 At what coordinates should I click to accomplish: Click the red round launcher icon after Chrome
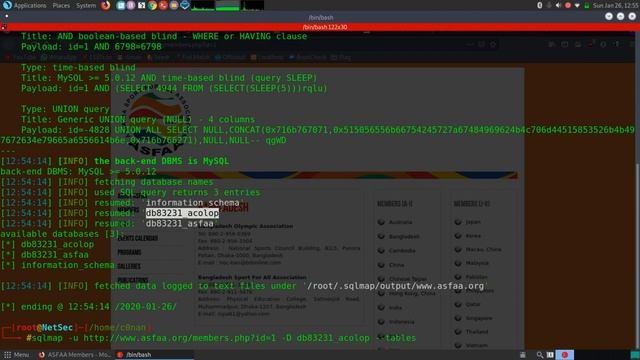coord(163,5)
